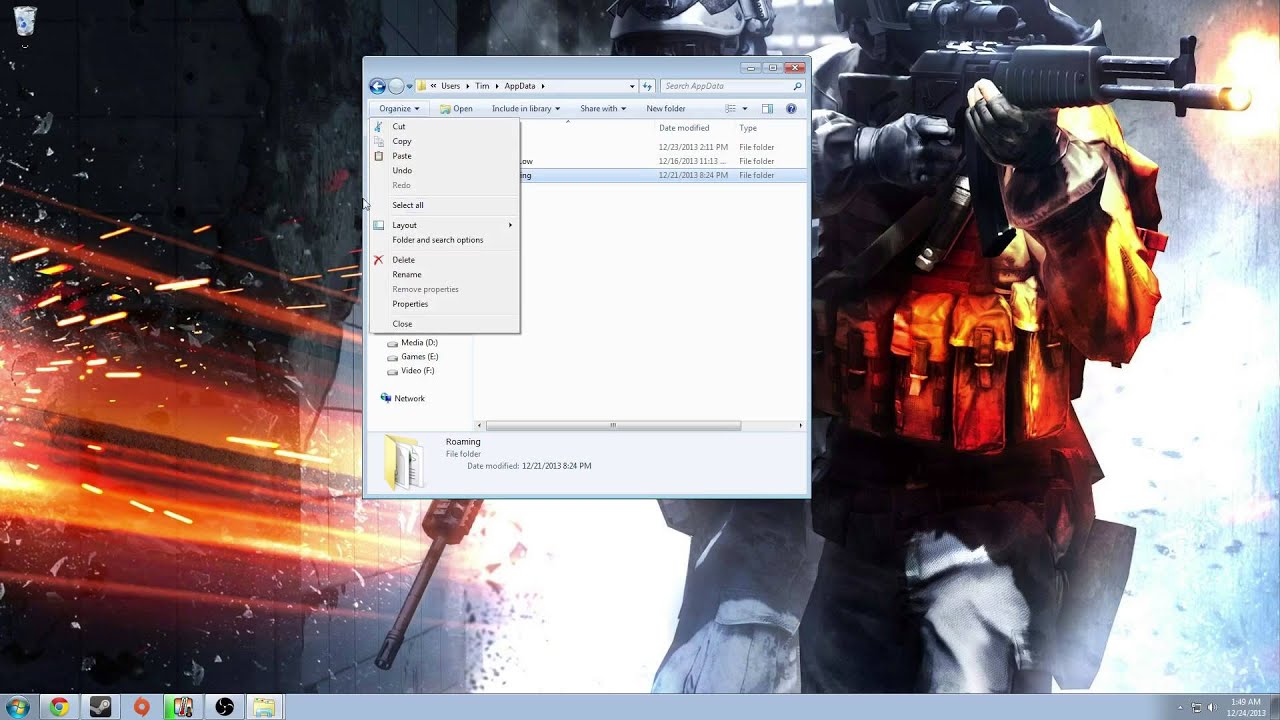Click the red Delete X icon
The image size is (1280, 720).
[379, 260]
